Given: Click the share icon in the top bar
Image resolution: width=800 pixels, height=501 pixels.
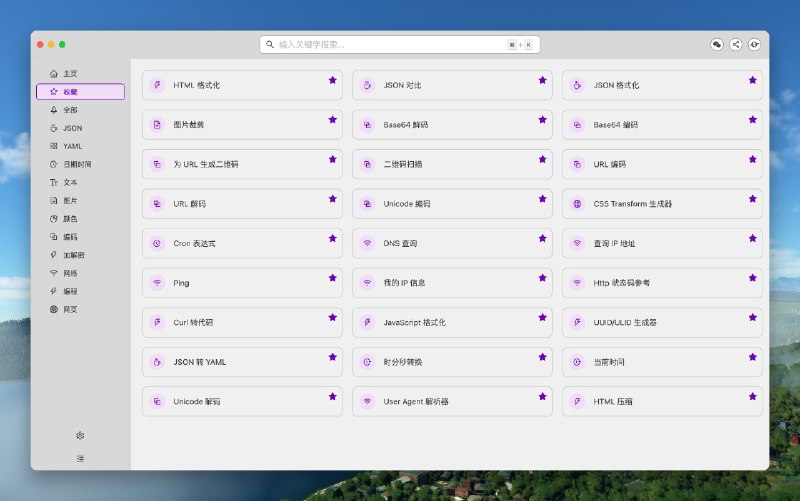Looking at the screenshot, I should (736, 45).
